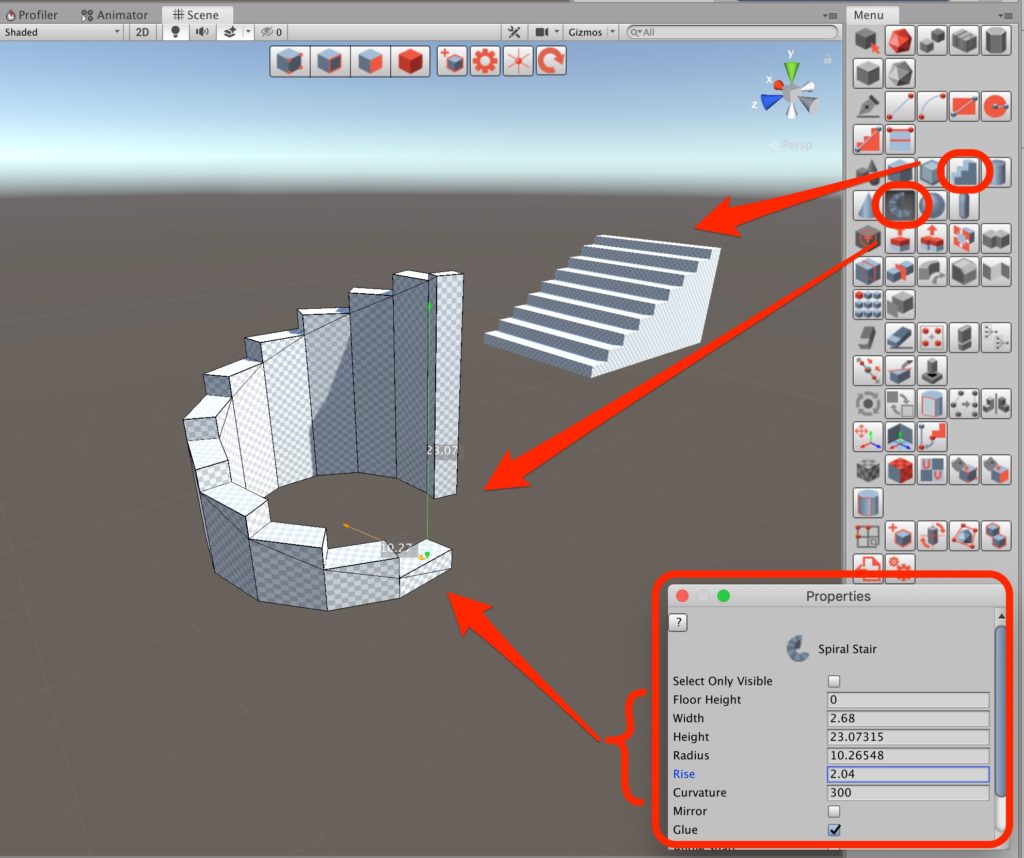This screenshot has height=858, width=1024.
Task: Enable the Select Only Visible checkbox
Action: pyautogui.click(x=834, y=681)
